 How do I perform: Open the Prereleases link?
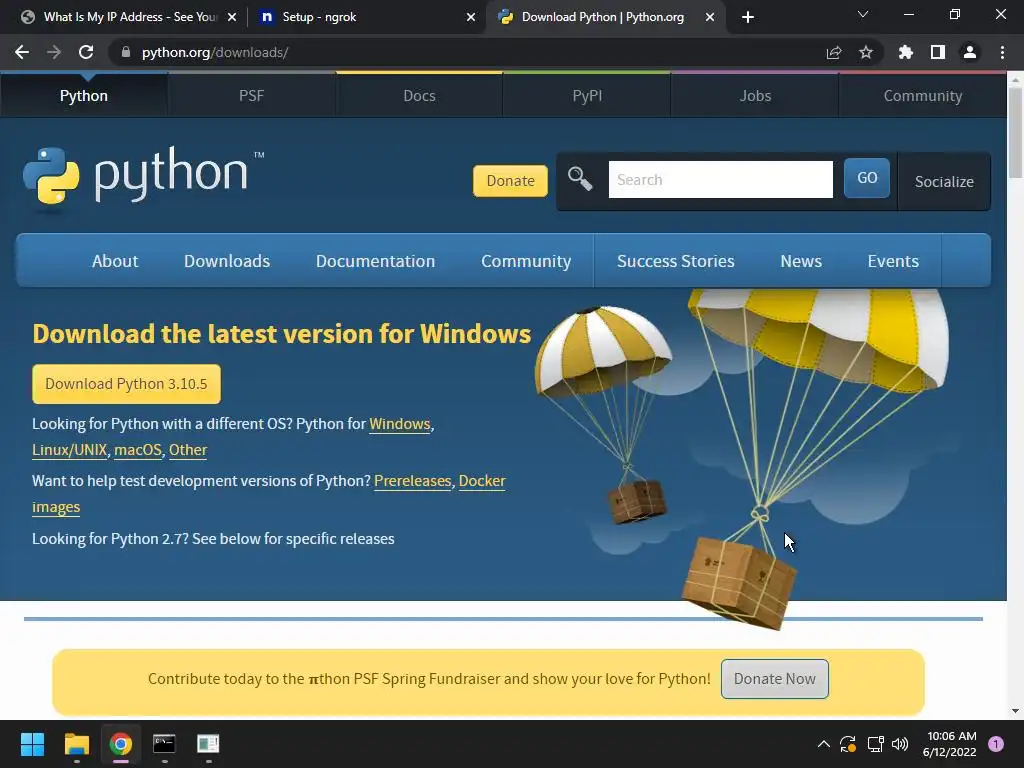tap(412, 481)
